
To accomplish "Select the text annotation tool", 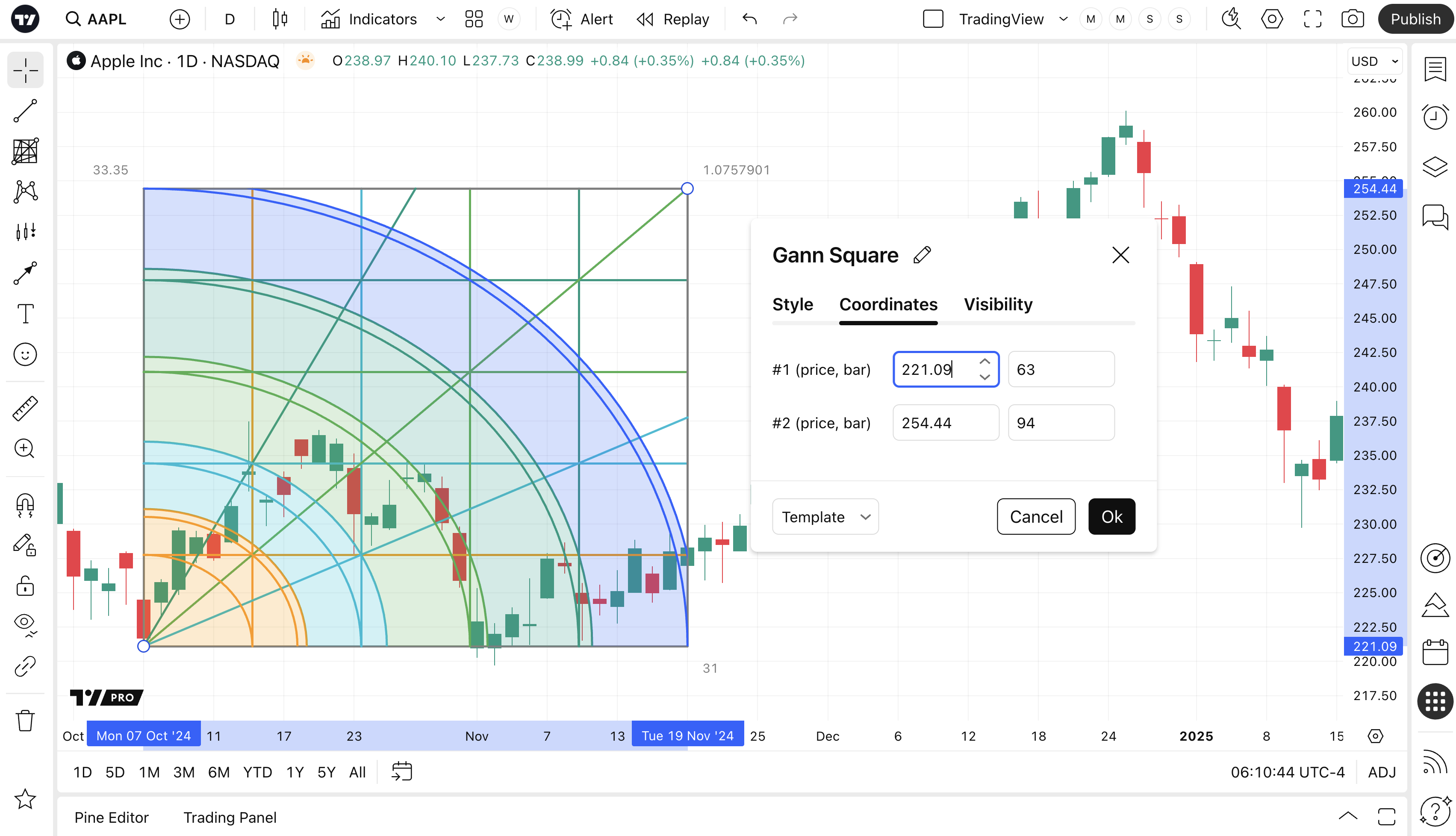I will 25,314.
